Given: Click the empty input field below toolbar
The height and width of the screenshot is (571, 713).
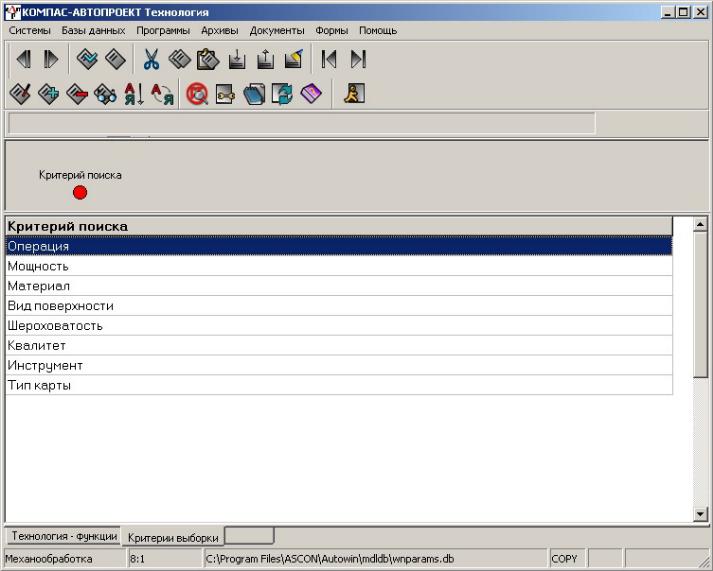Looking at the screenshot, I should point(301,123).
